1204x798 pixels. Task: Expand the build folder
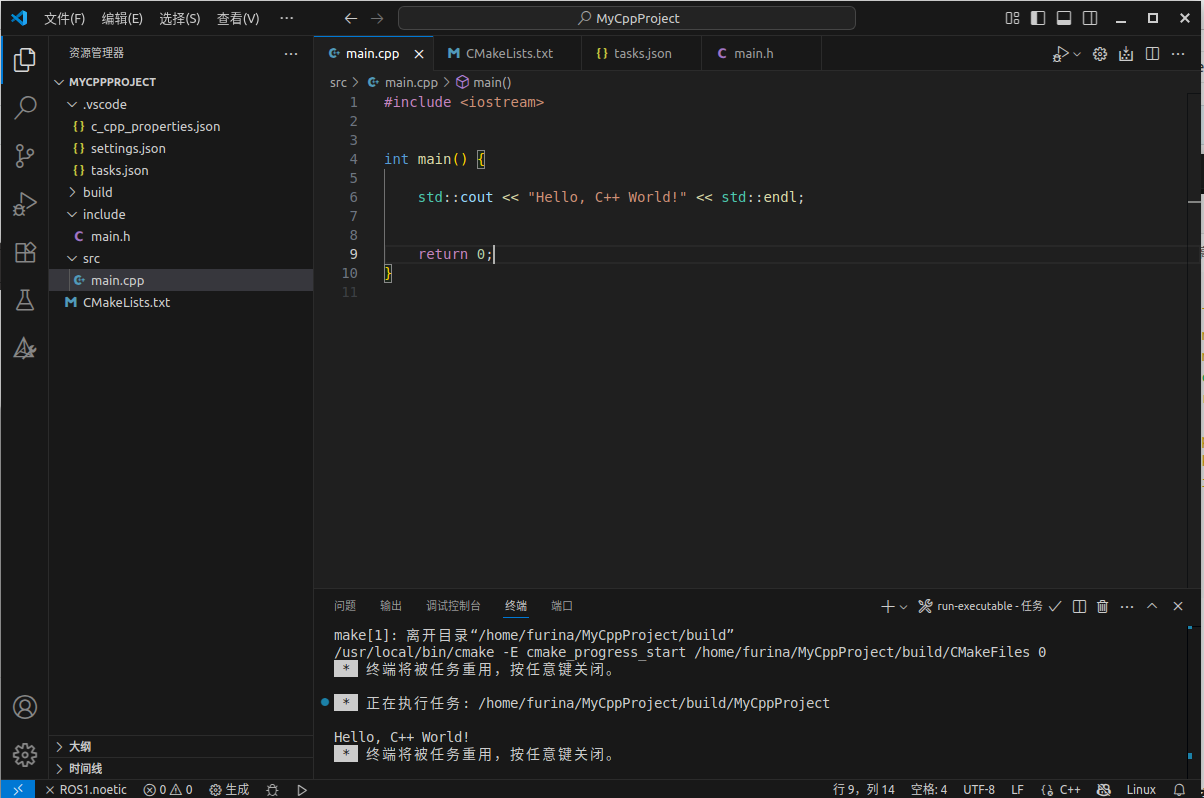97,192
